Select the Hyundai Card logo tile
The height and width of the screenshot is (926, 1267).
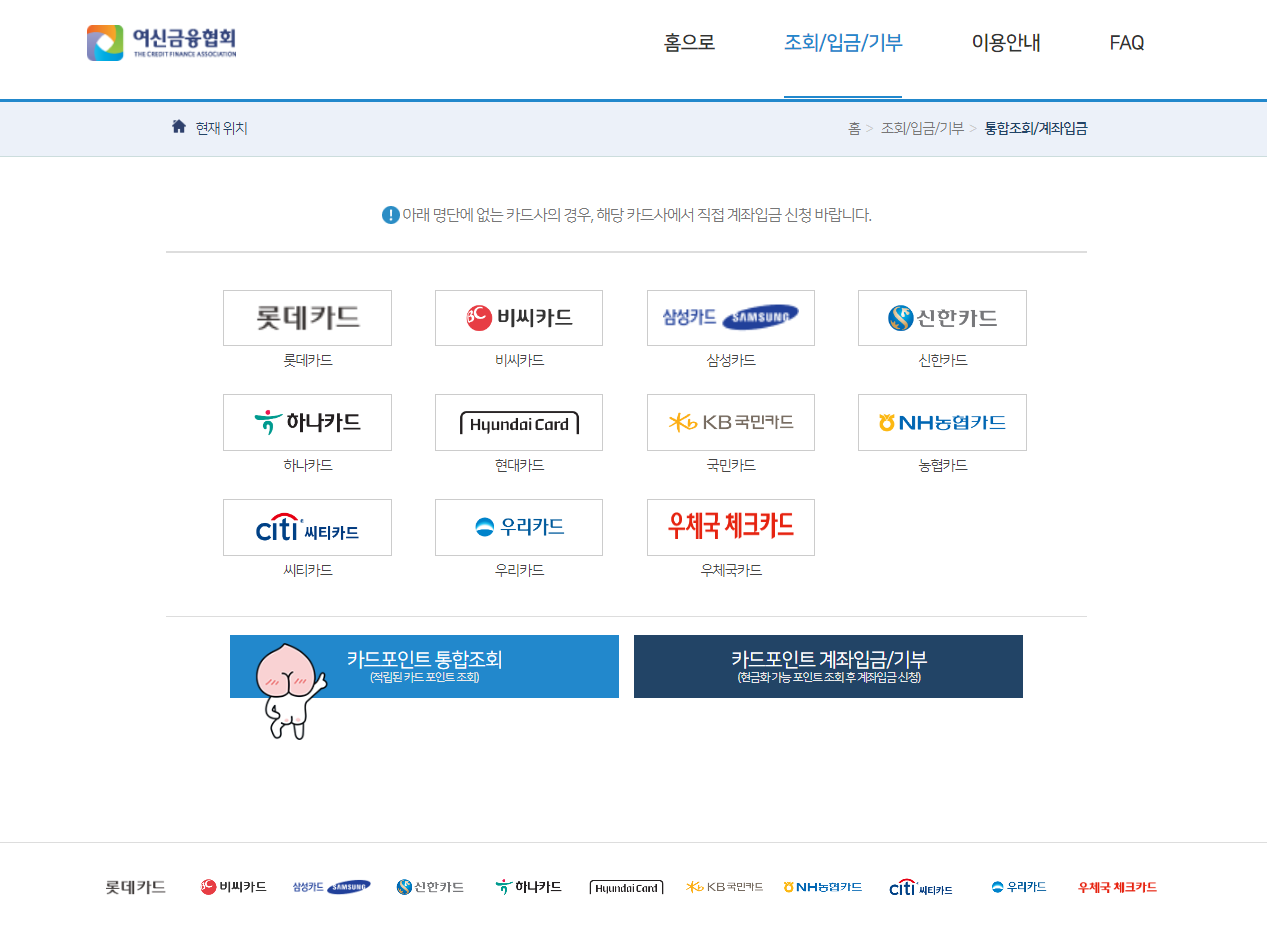pyautogui.click(x=519, y=422)
